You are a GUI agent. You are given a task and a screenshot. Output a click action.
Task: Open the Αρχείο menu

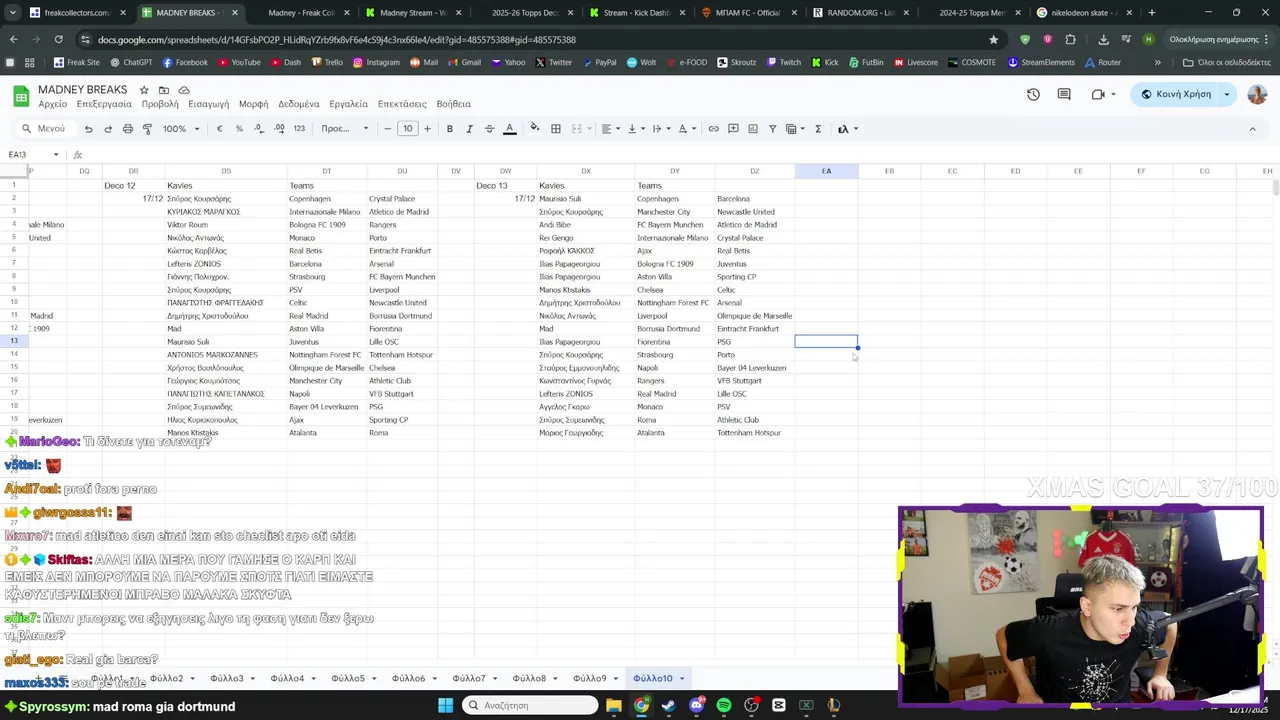(x=52, y=104)
